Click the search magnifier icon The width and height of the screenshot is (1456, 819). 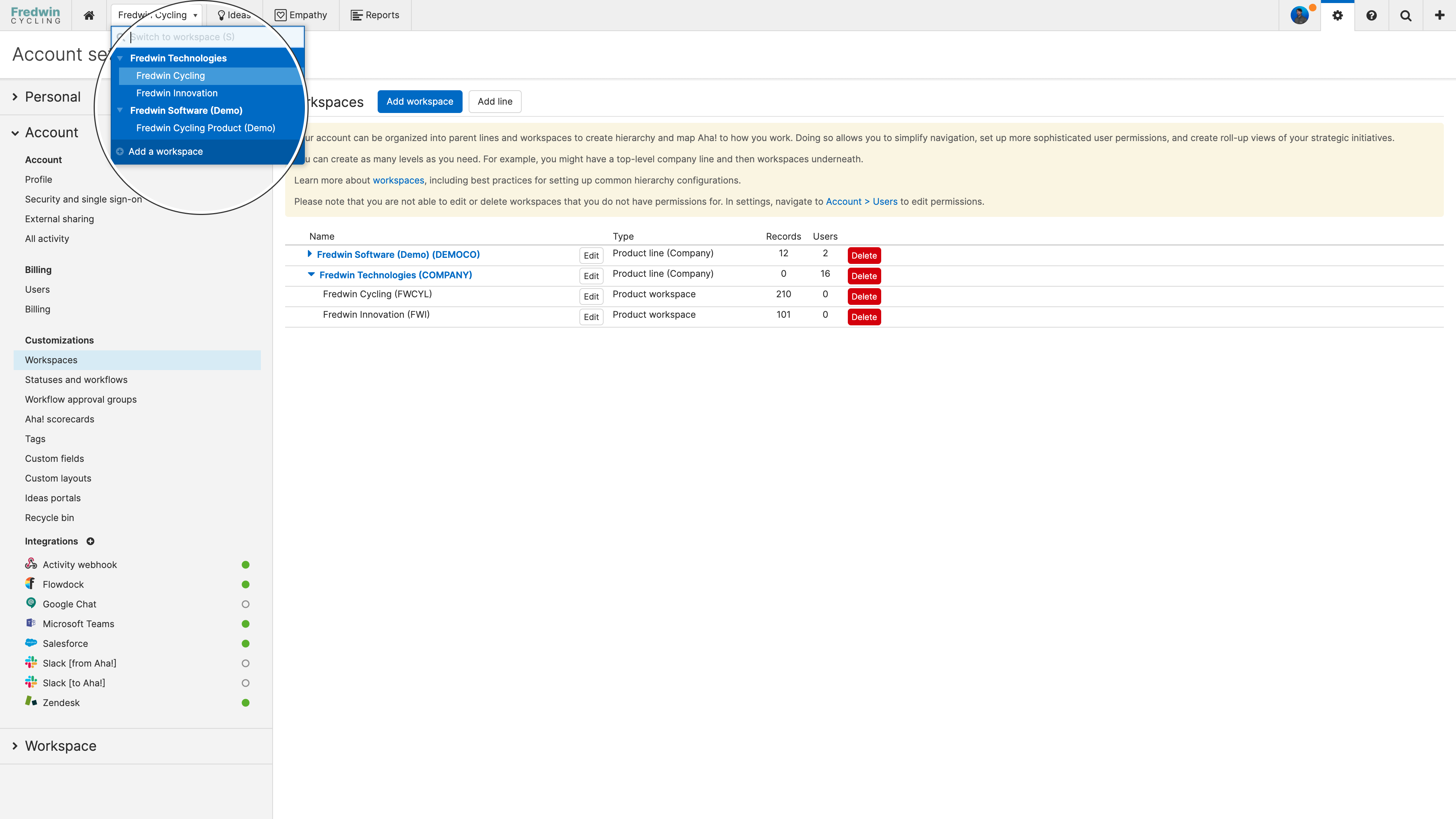click(1405, 15)
